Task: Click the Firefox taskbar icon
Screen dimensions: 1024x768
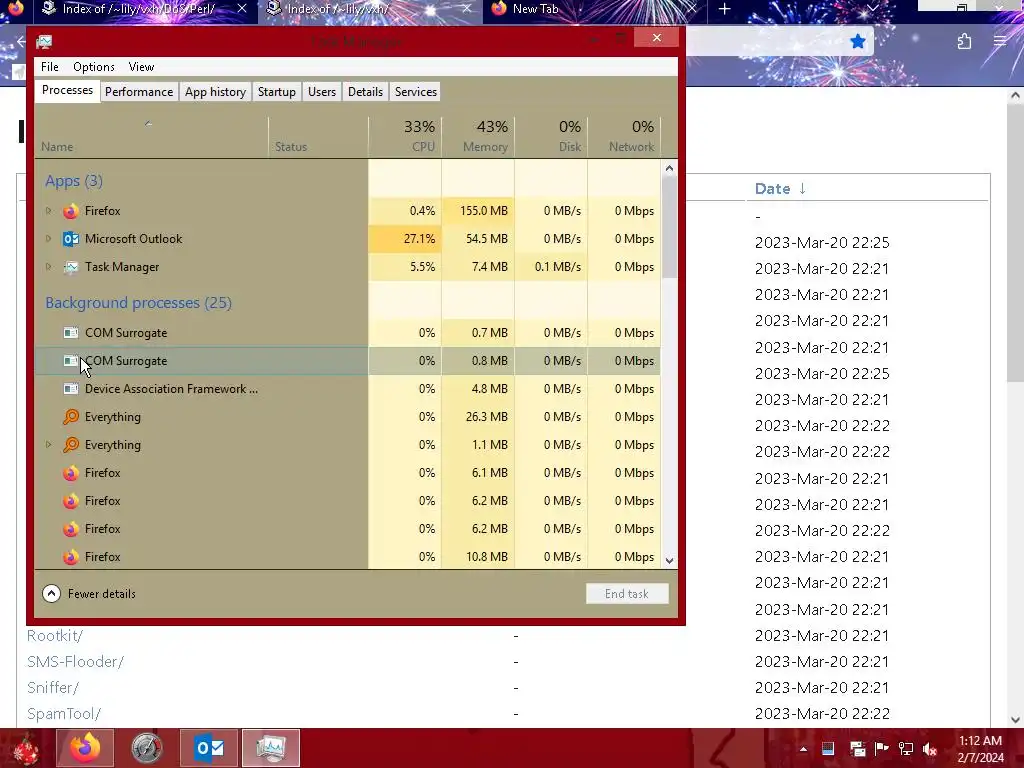Action: 85,748
